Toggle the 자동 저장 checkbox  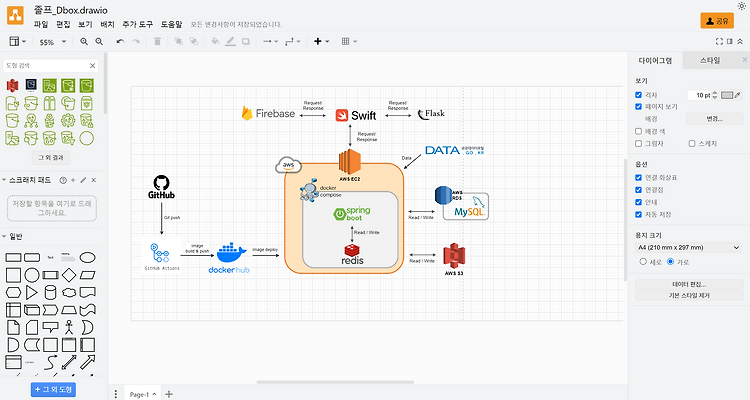[x=638, y=214]
